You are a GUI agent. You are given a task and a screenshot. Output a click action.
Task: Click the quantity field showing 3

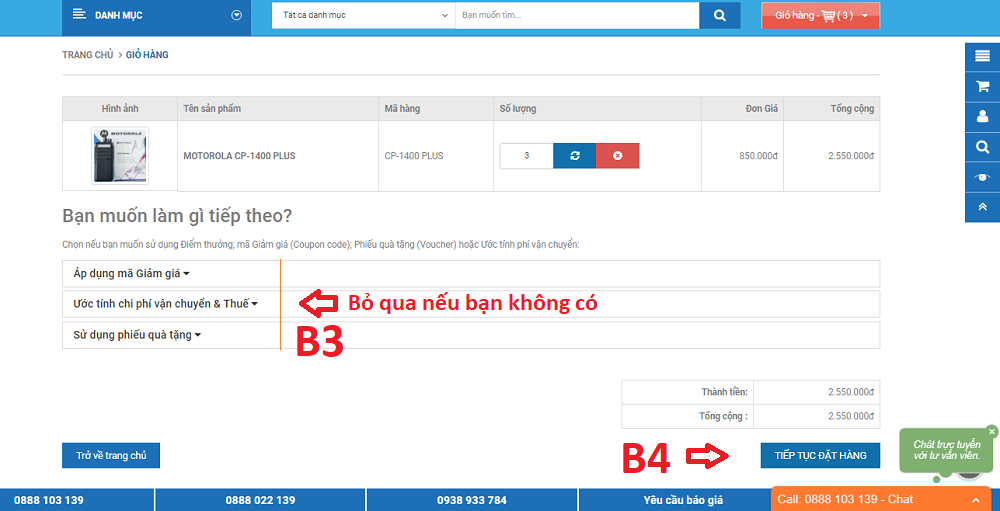coord(526,156)
